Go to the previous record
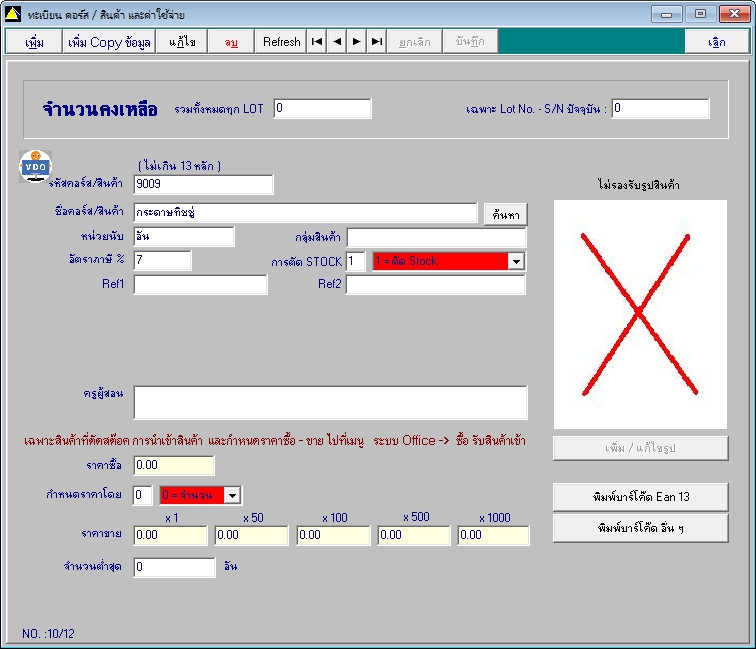This screenshot has width=756, height=649. (337, 41)
